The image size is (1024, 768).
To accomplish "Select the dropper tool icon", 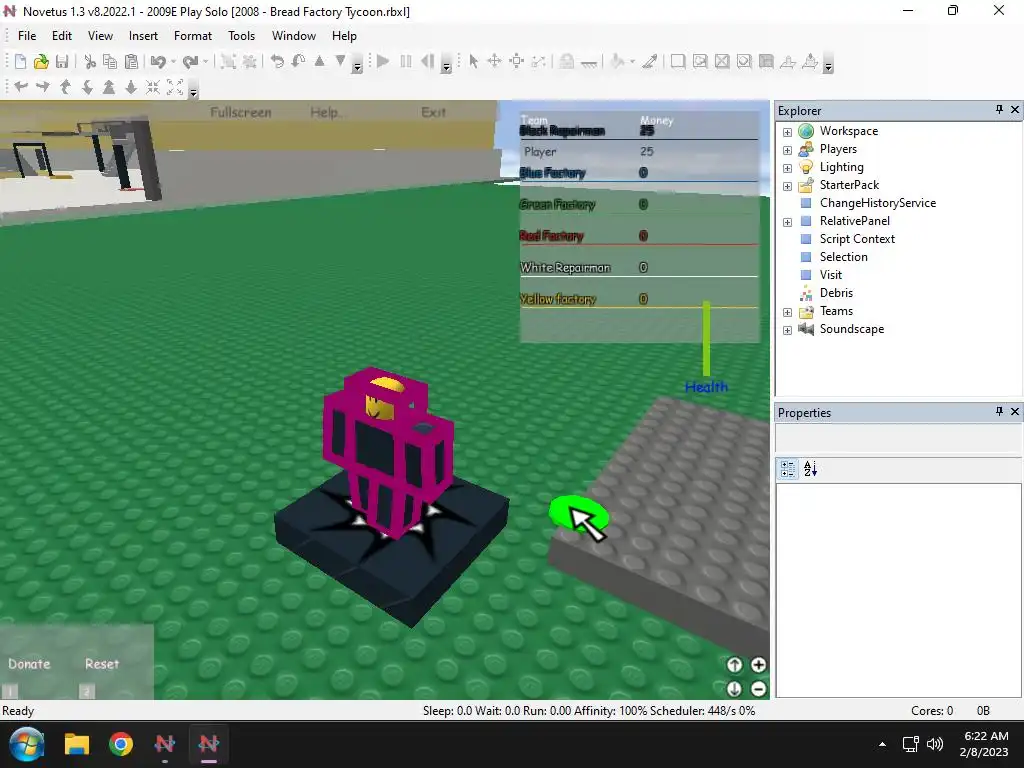I will click(x=650, y=61).
